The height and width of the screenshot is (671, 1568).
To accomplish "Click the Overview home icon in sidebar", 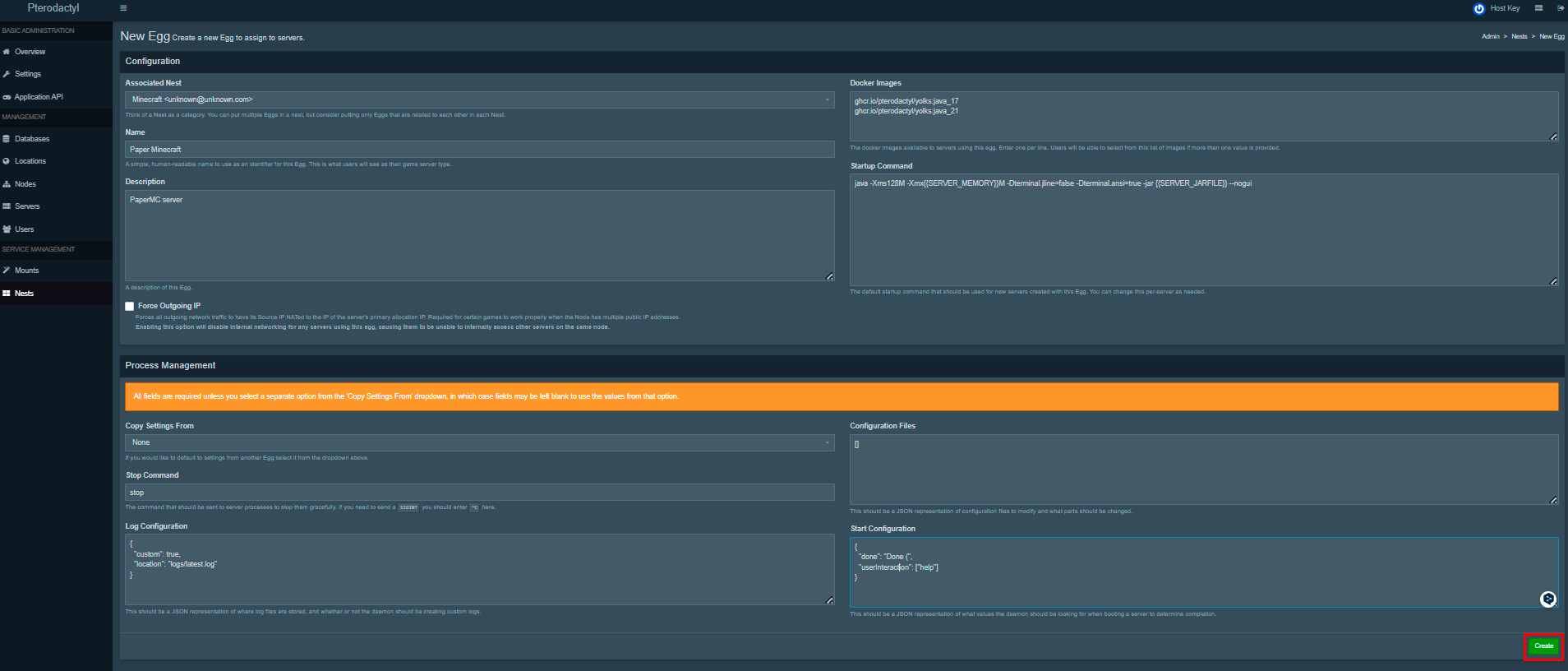I will click(7, 52).
